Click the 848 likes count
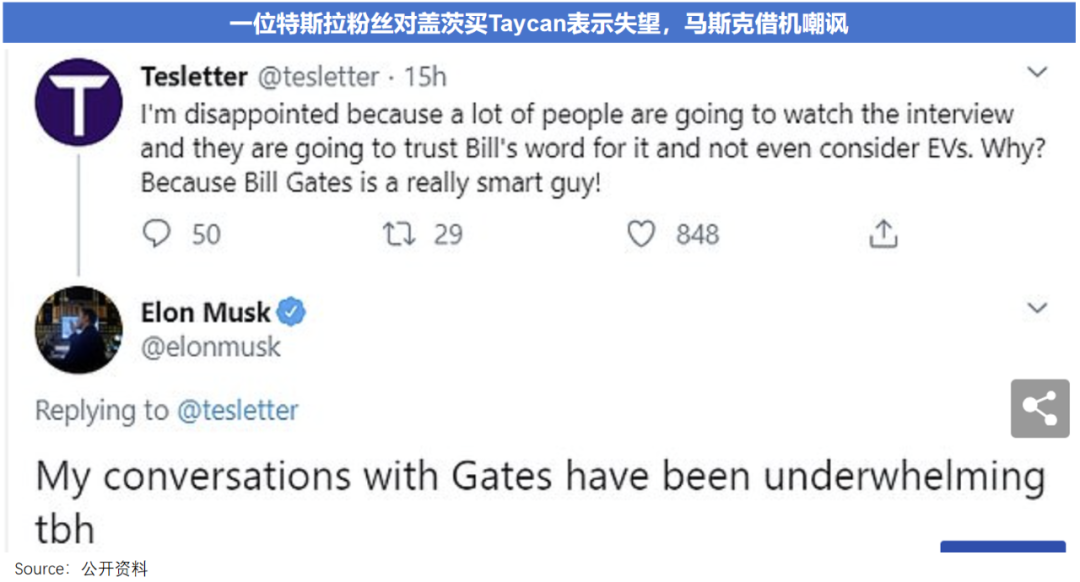1080x582 pixels. [697, 235]
